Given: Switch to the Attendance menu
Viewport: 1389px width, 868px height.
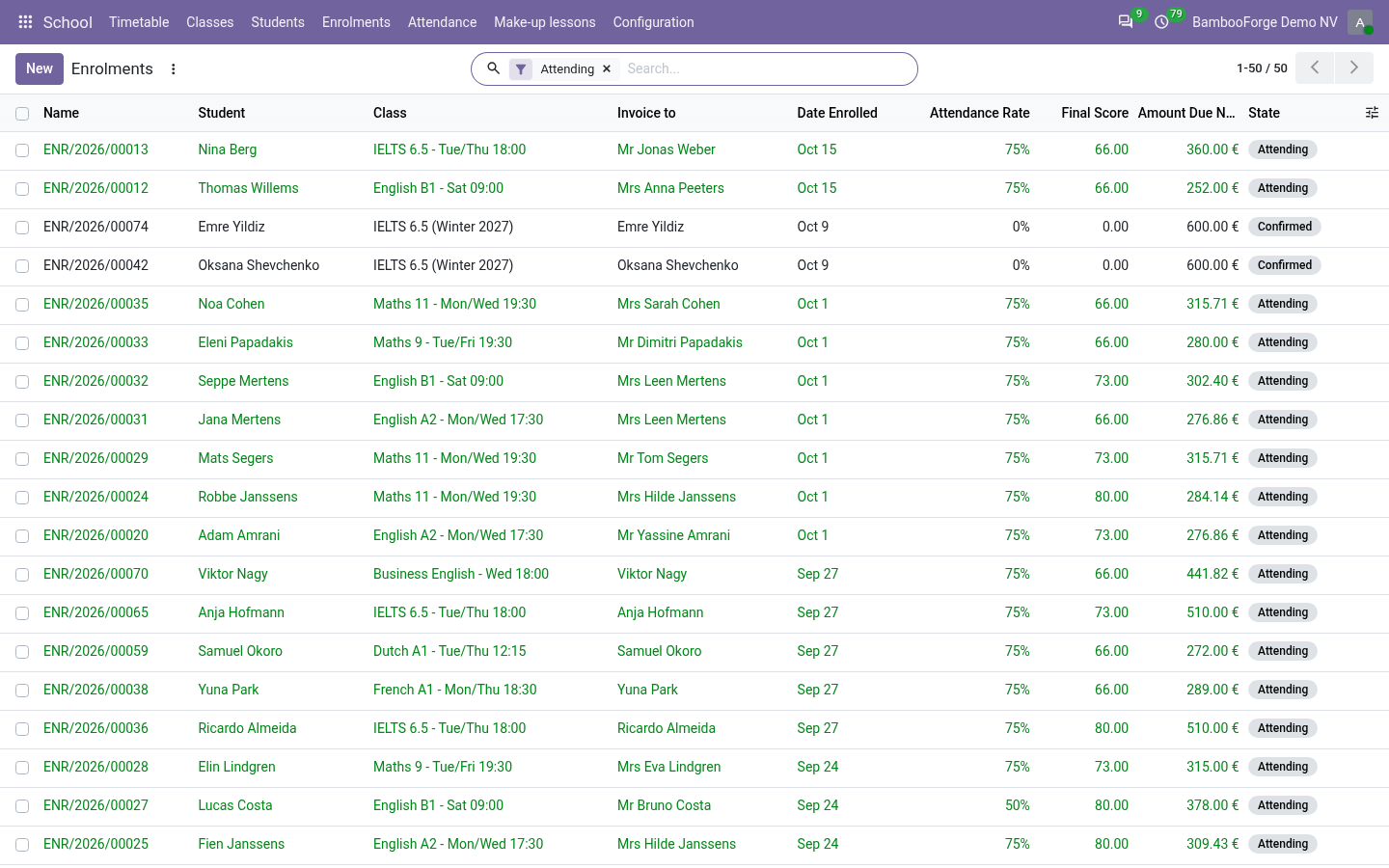Looking at the screenshot, I should click(x=442, y=22).
